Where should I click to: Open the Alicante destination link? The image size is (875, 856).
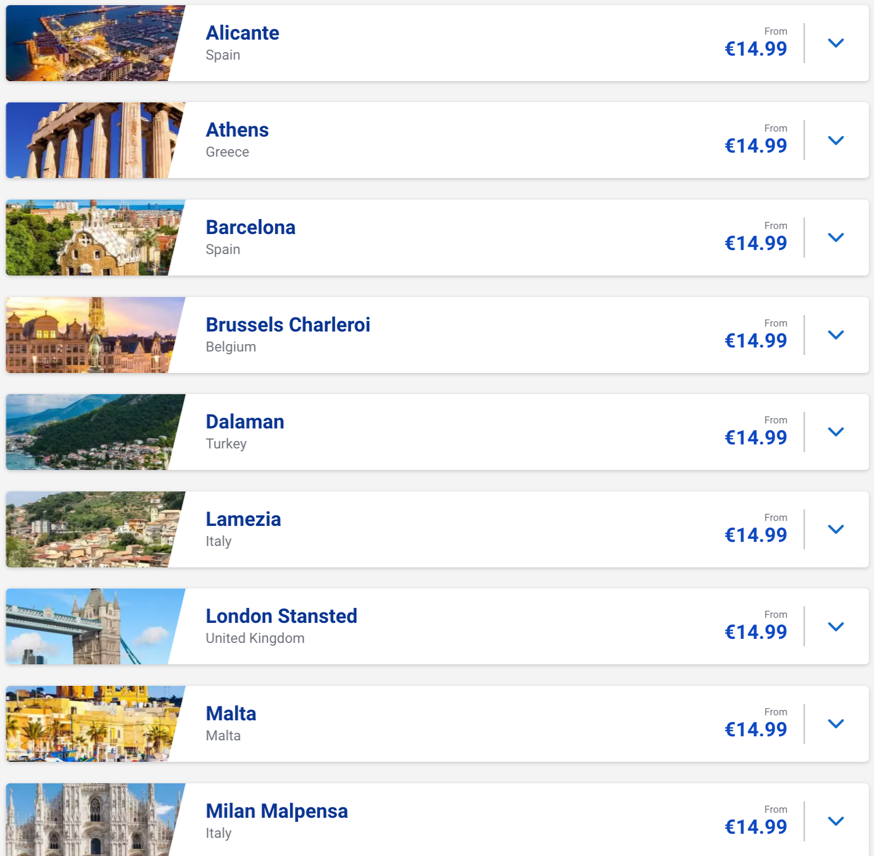(x=242, y=33)
